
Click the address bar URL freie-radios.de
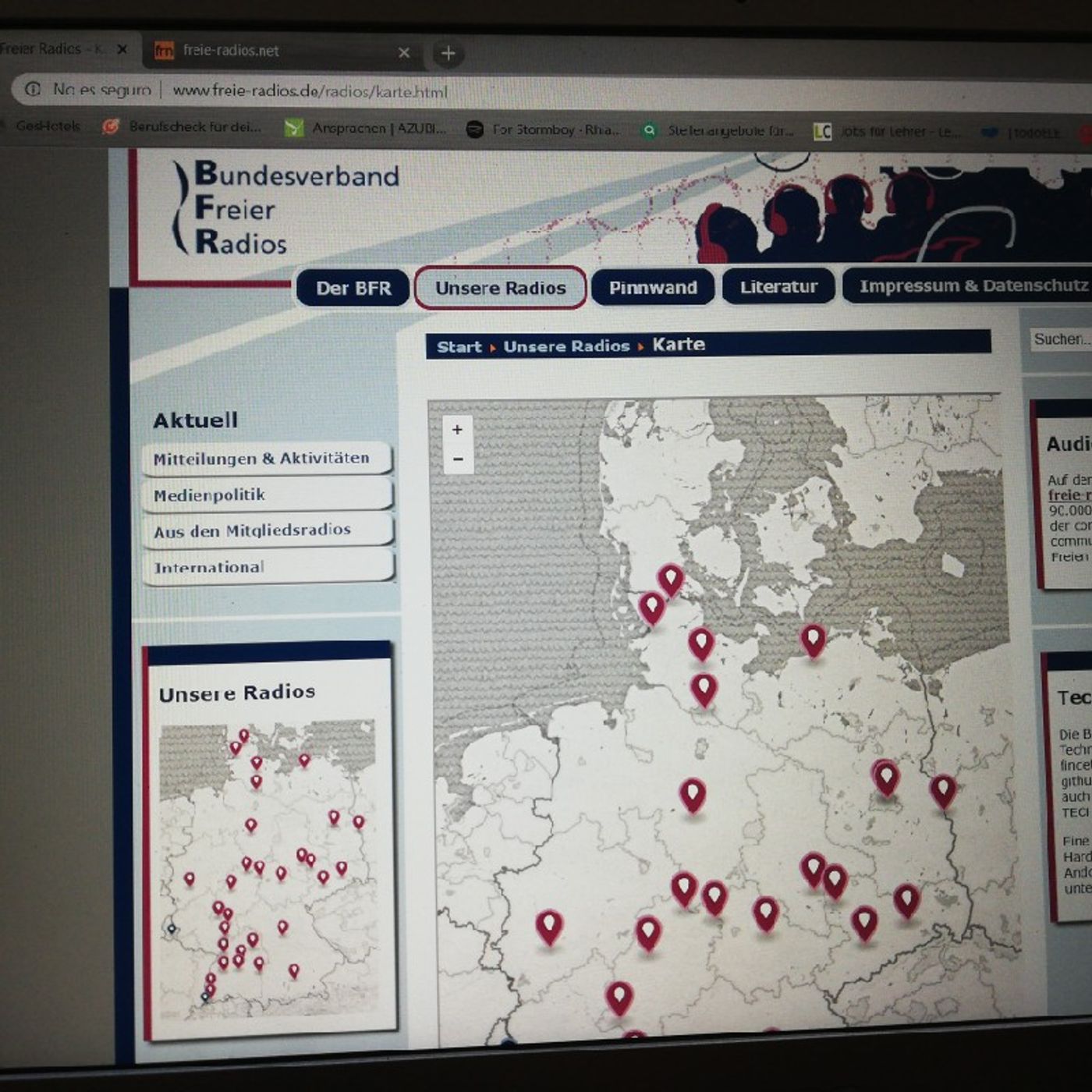click(310, 91)
